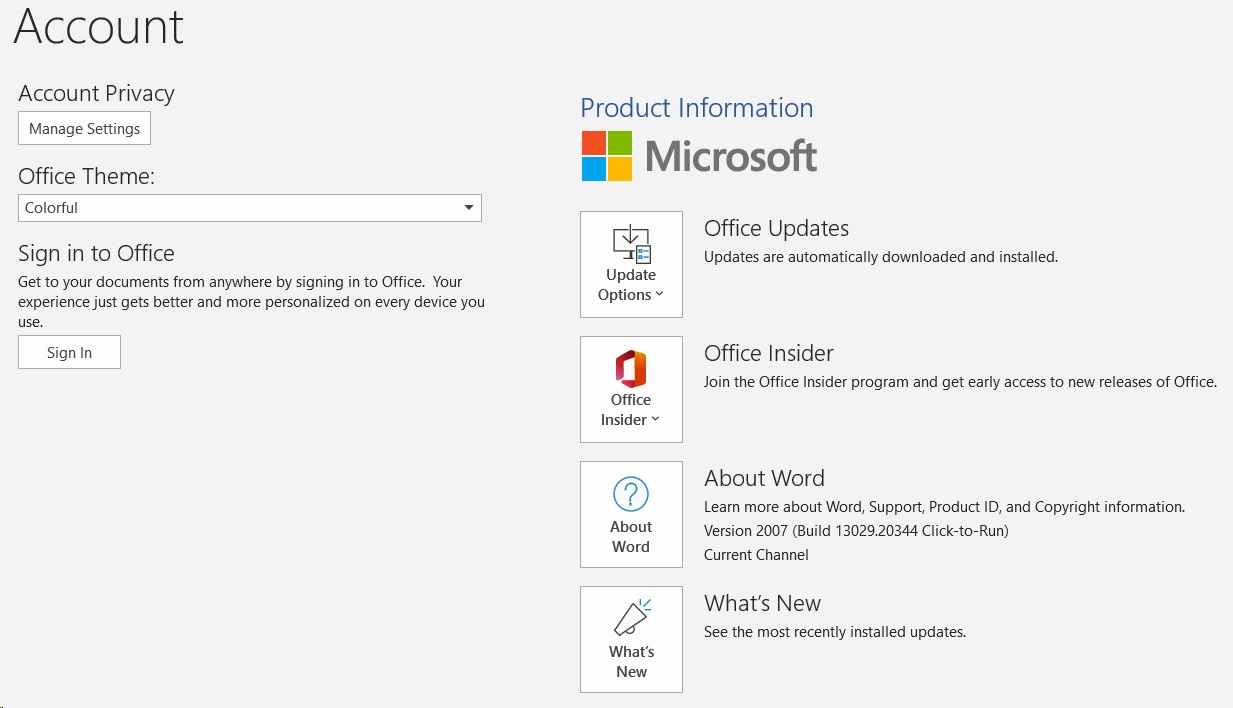
Task: Open the Office Theme Colorful dropdown
Action: tap(250, 208)
